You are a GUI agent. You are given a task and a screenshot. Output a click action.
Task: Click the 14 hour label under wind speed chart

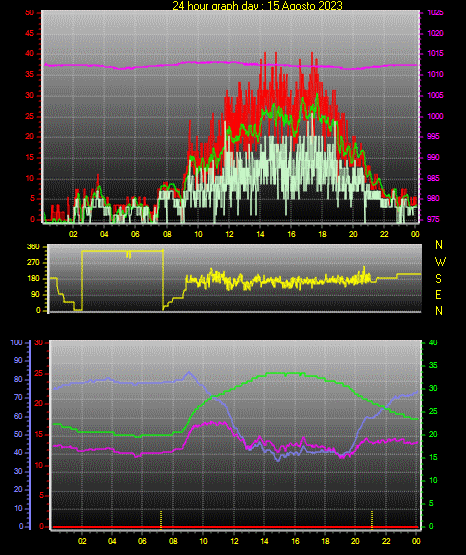[260, 234]
